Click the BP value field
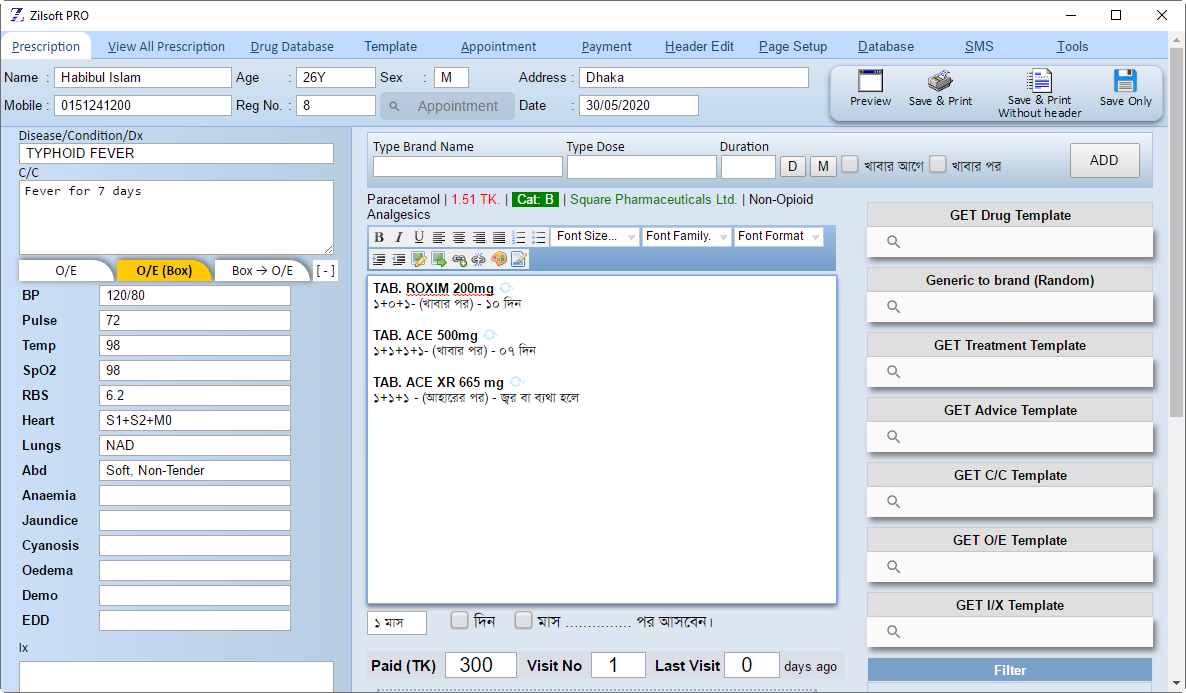Image resolution: width=1186 pixels, height=693 pixels. tap(194, 296)
